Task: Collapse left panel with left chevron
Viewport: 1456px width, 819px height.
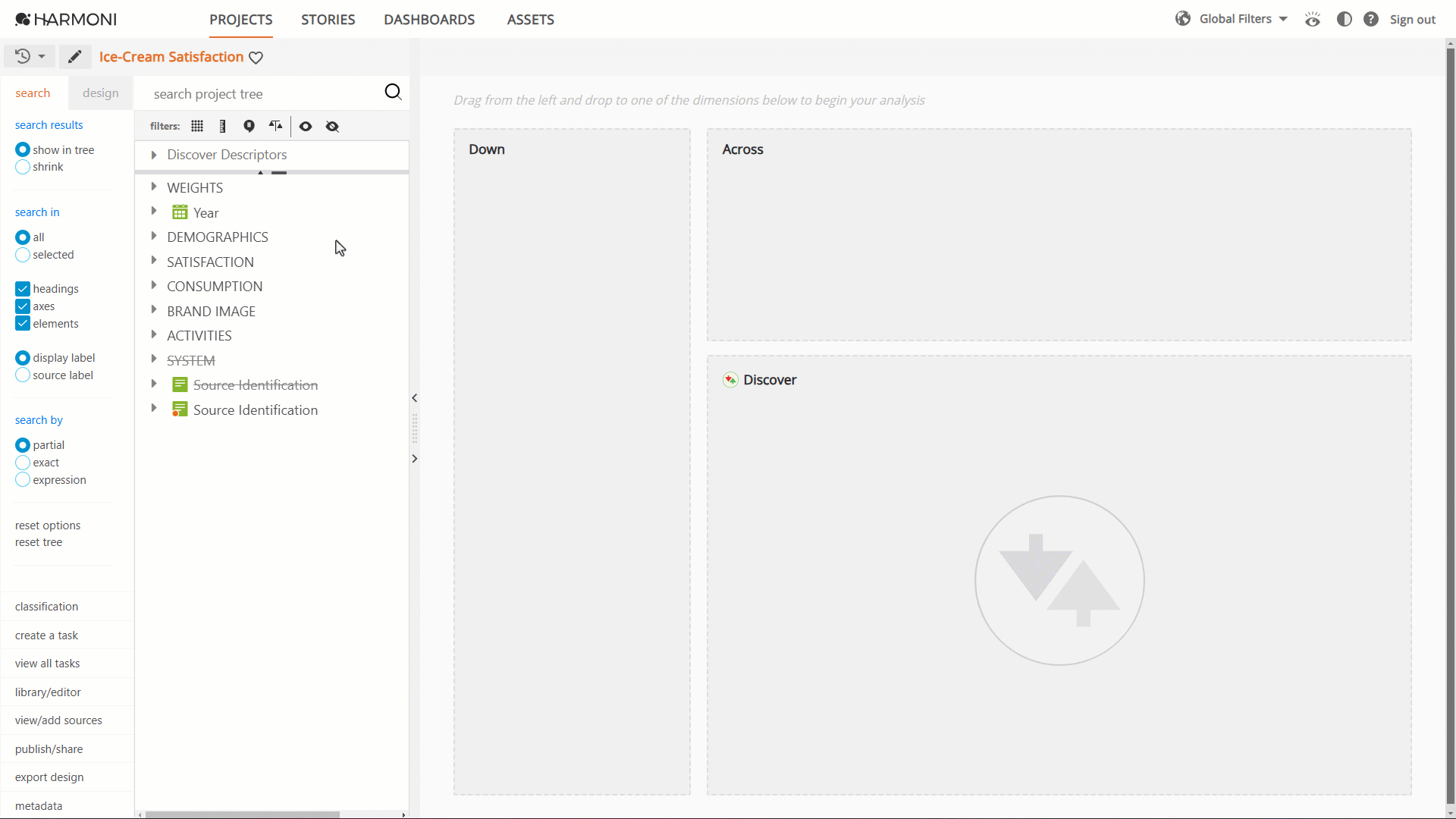Action: 414,398
